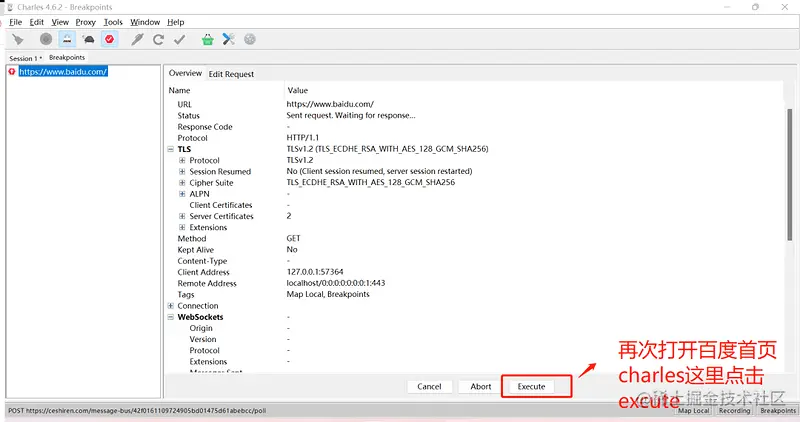
Task: Click the POST ceshiren.com status bar text
Action: [x=137, y=410]
